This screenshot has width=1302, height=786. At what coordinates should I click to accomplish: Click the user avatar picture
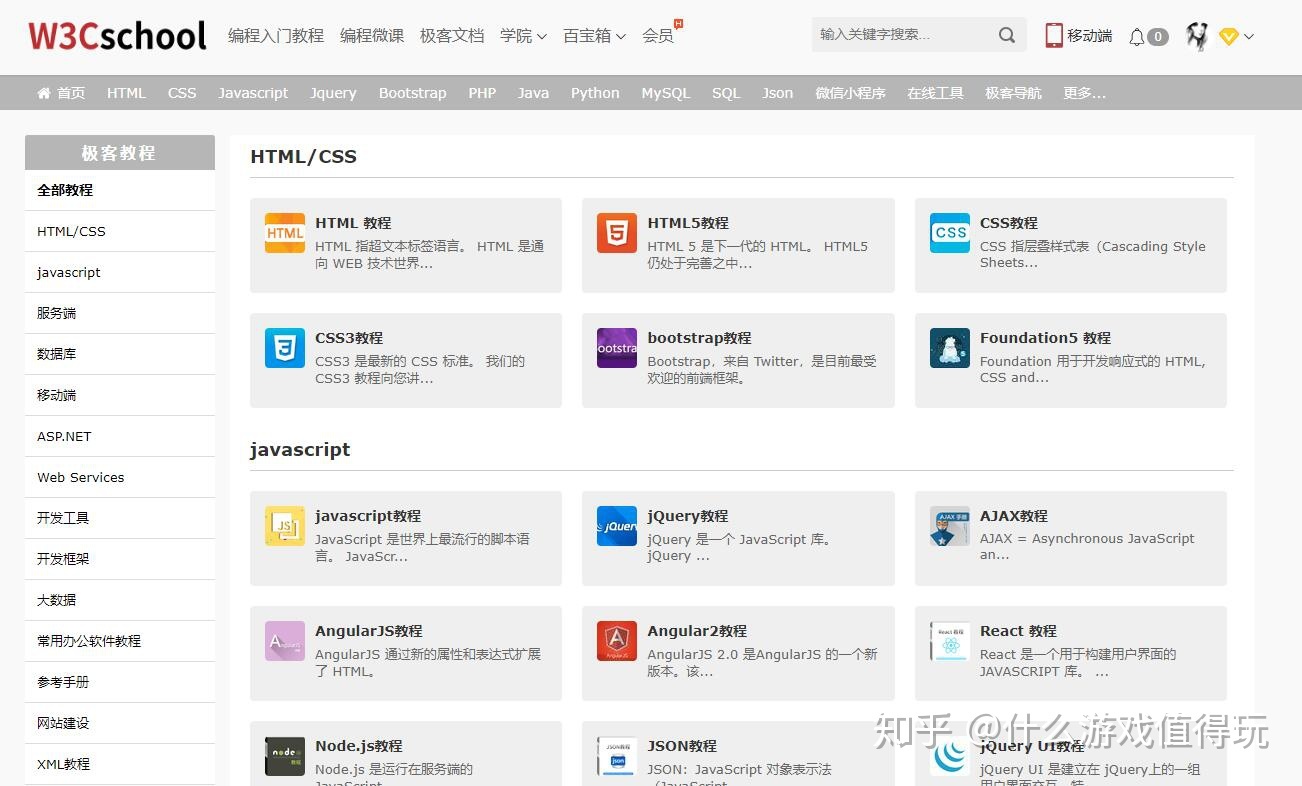1197,36
